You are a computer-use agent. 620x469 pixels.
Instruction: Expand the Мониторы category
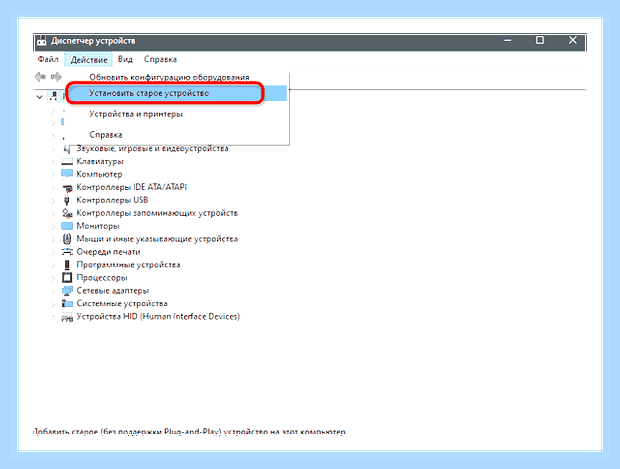pyautogui.click(x=53, y=226)
